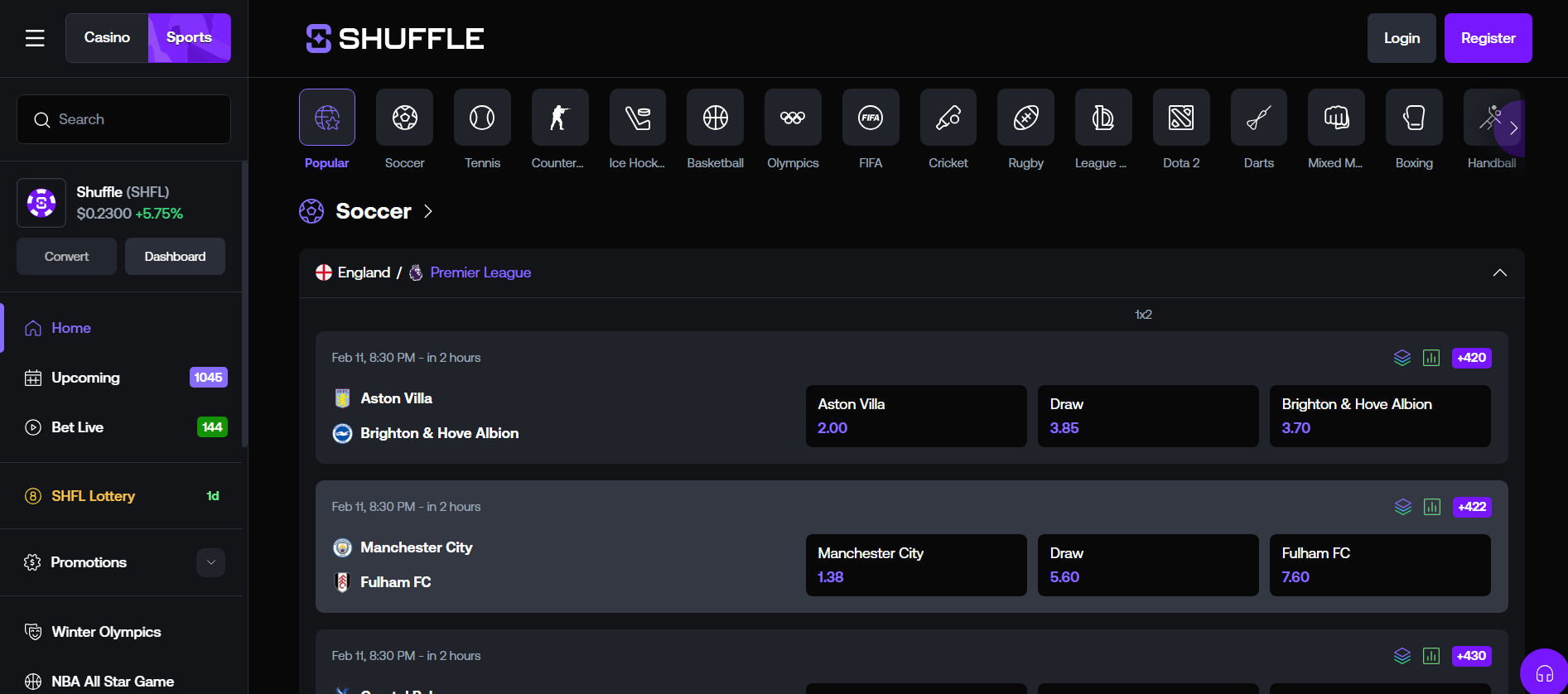
Task: Collapse the England Premier League section
Action: pos(1500,272)
